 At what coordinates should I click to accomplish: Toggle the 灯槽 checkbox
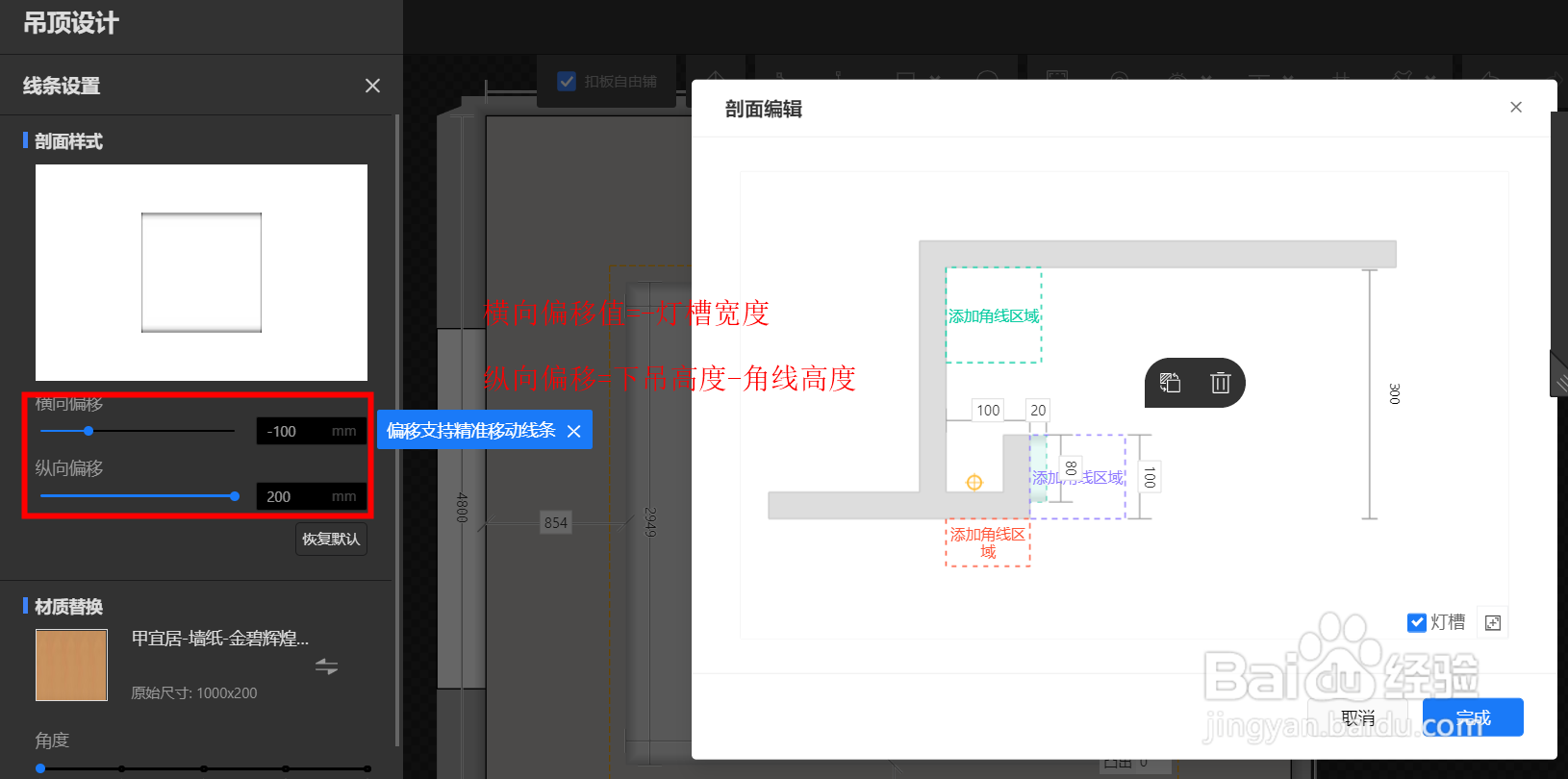tap(1417, 623)
